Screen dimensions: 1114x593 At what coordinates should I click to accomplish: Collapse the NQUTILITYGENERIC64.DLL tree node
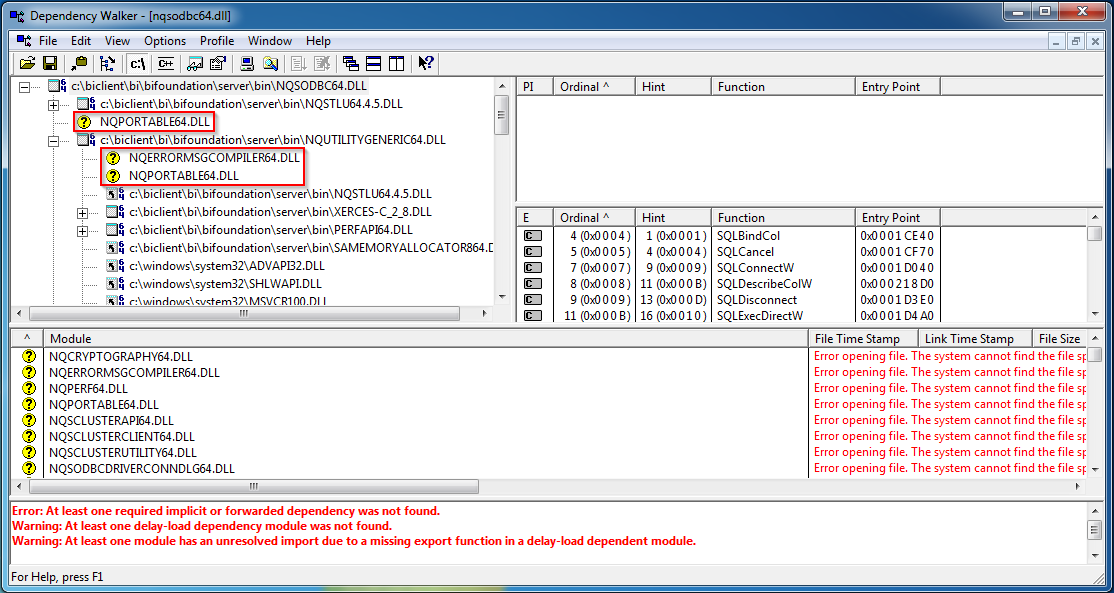(x=53, y=140)
